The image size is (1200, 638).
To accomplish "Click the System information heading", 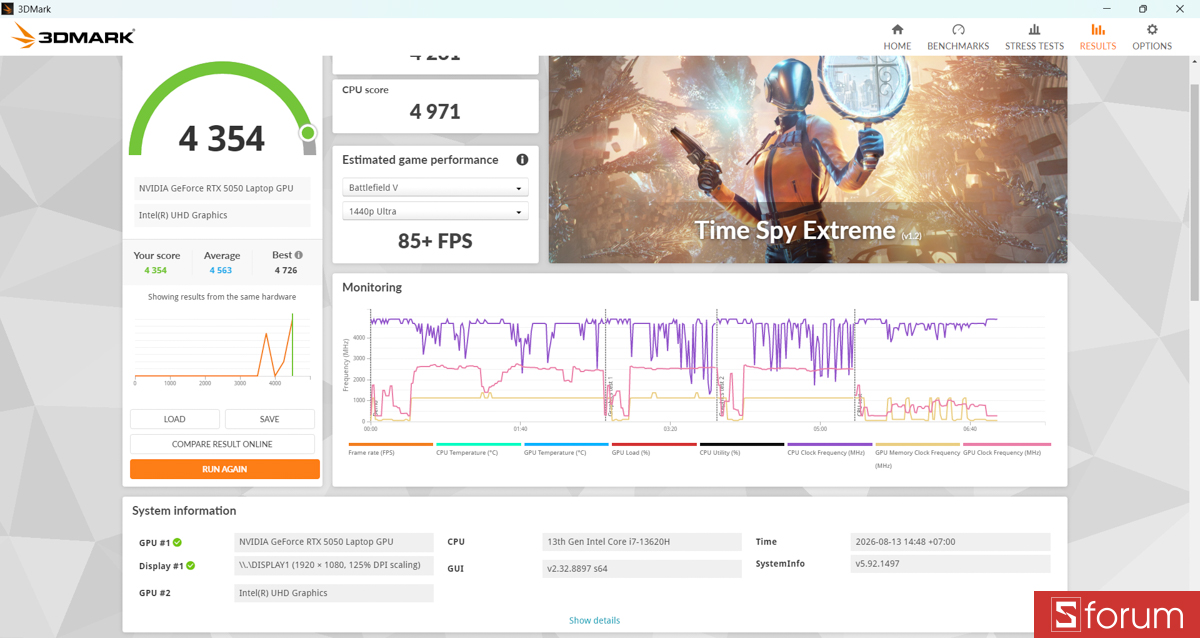I will pos(184,511).
